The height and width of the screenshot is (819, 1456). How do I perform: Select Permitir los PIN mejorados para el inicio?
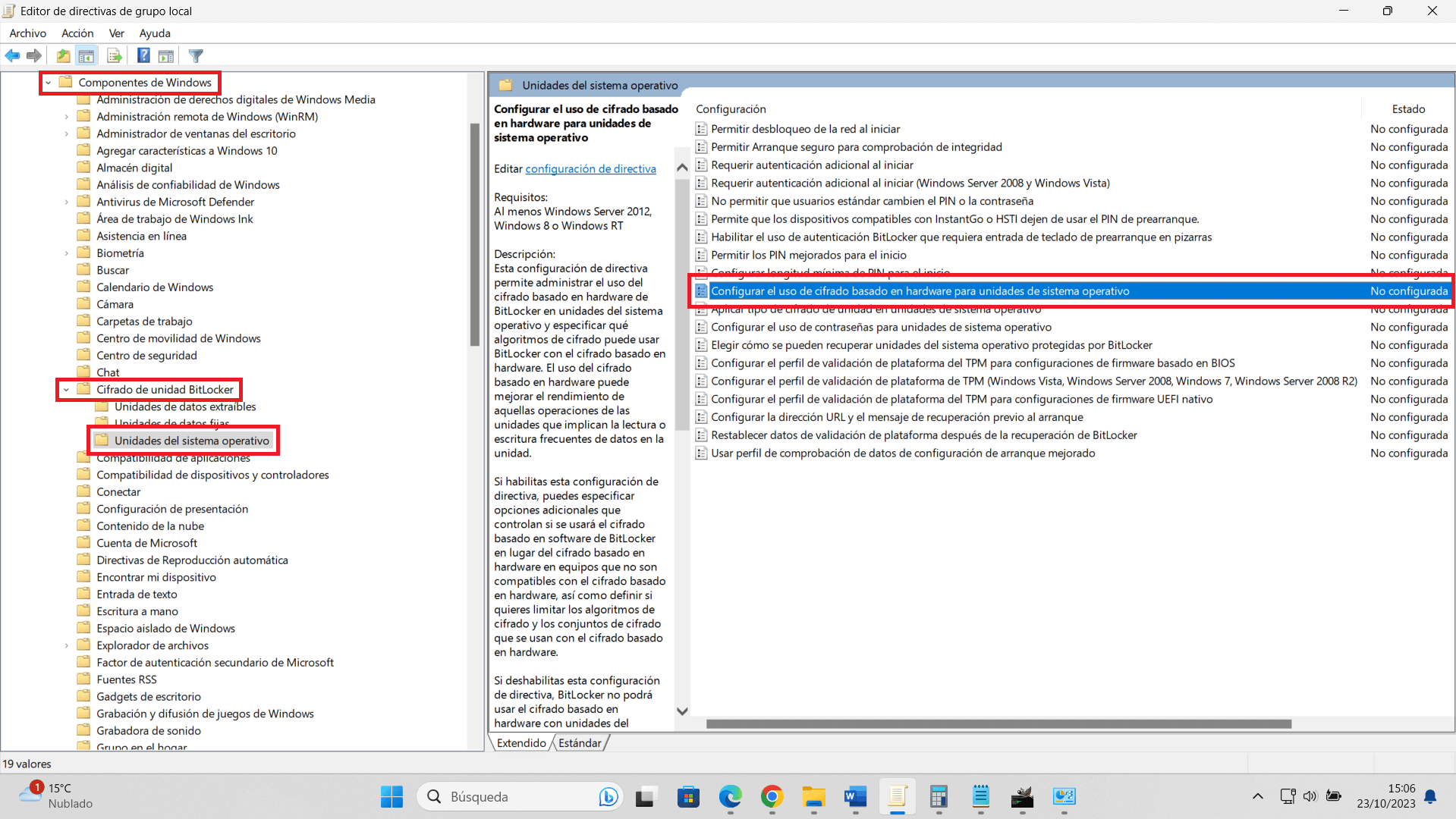tap(808, 255)
